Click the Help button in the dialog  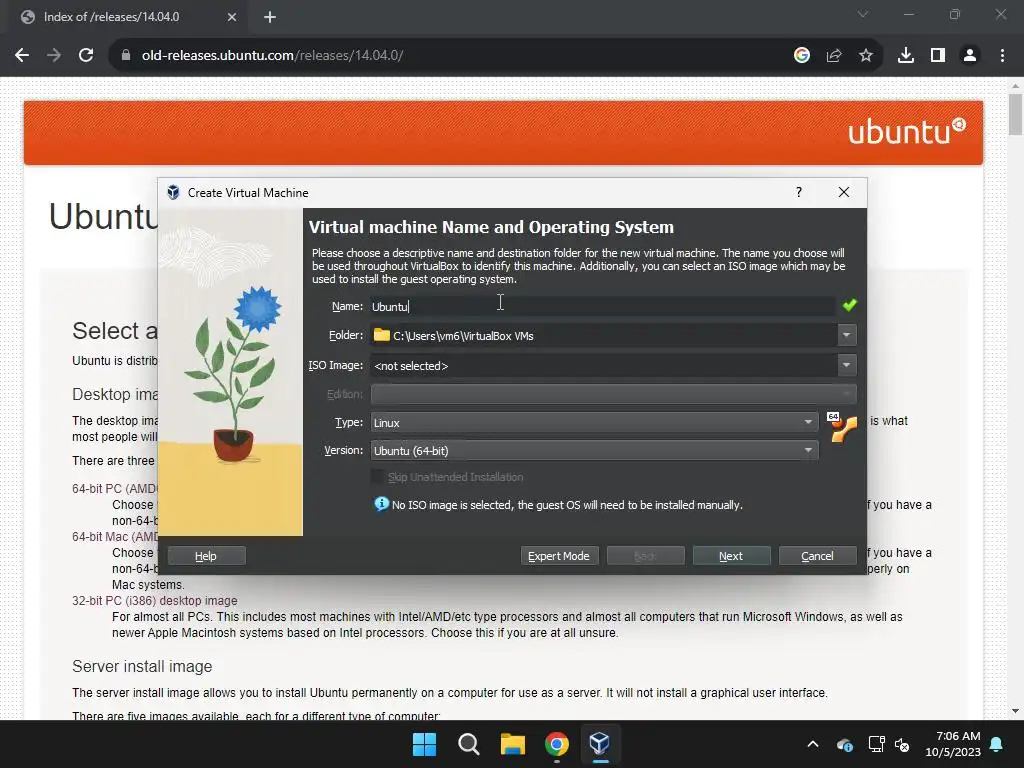[x=206, y=556]
